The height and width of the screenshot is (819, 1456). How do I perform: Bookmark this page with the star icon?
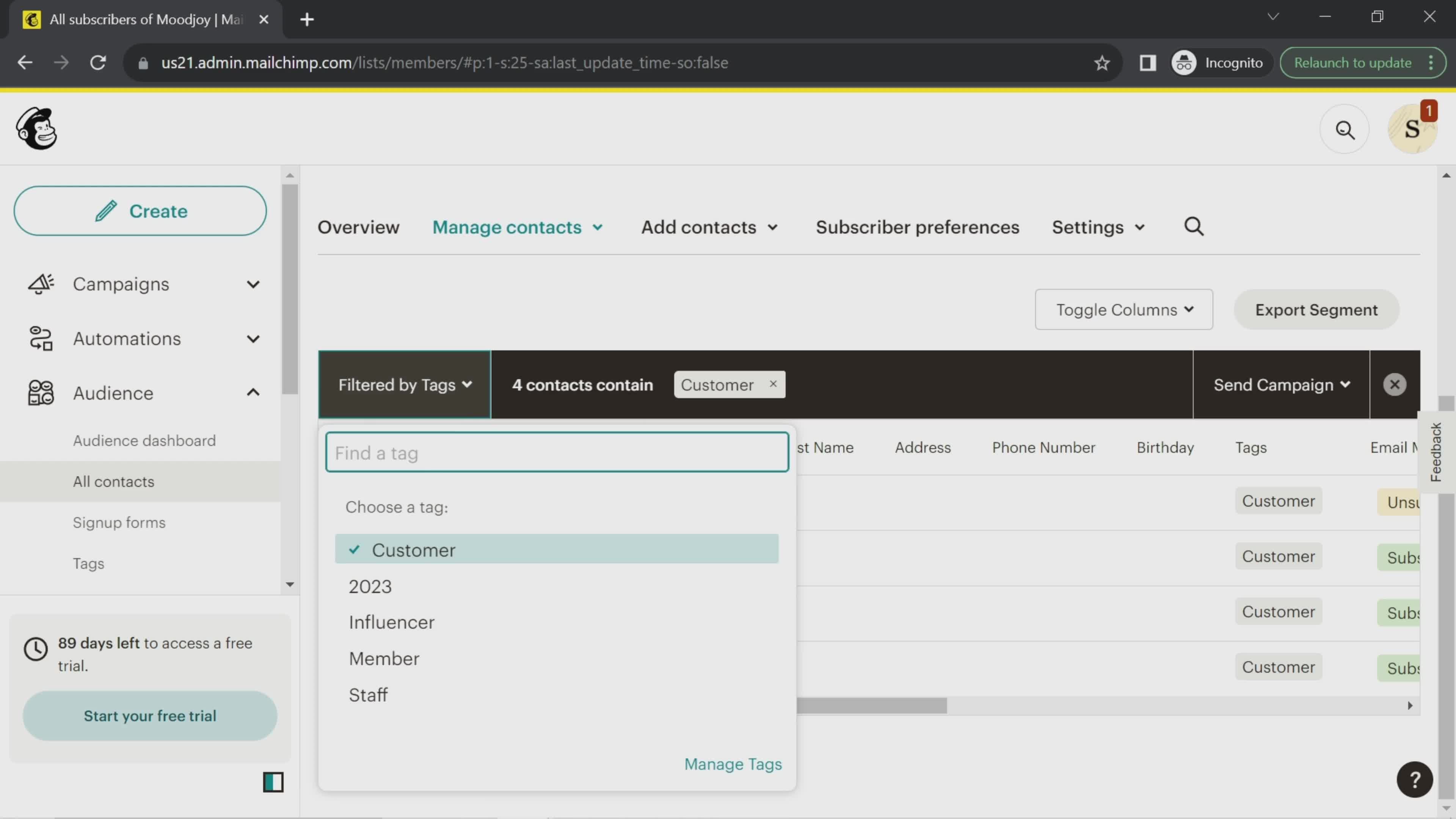(1101, 63)
